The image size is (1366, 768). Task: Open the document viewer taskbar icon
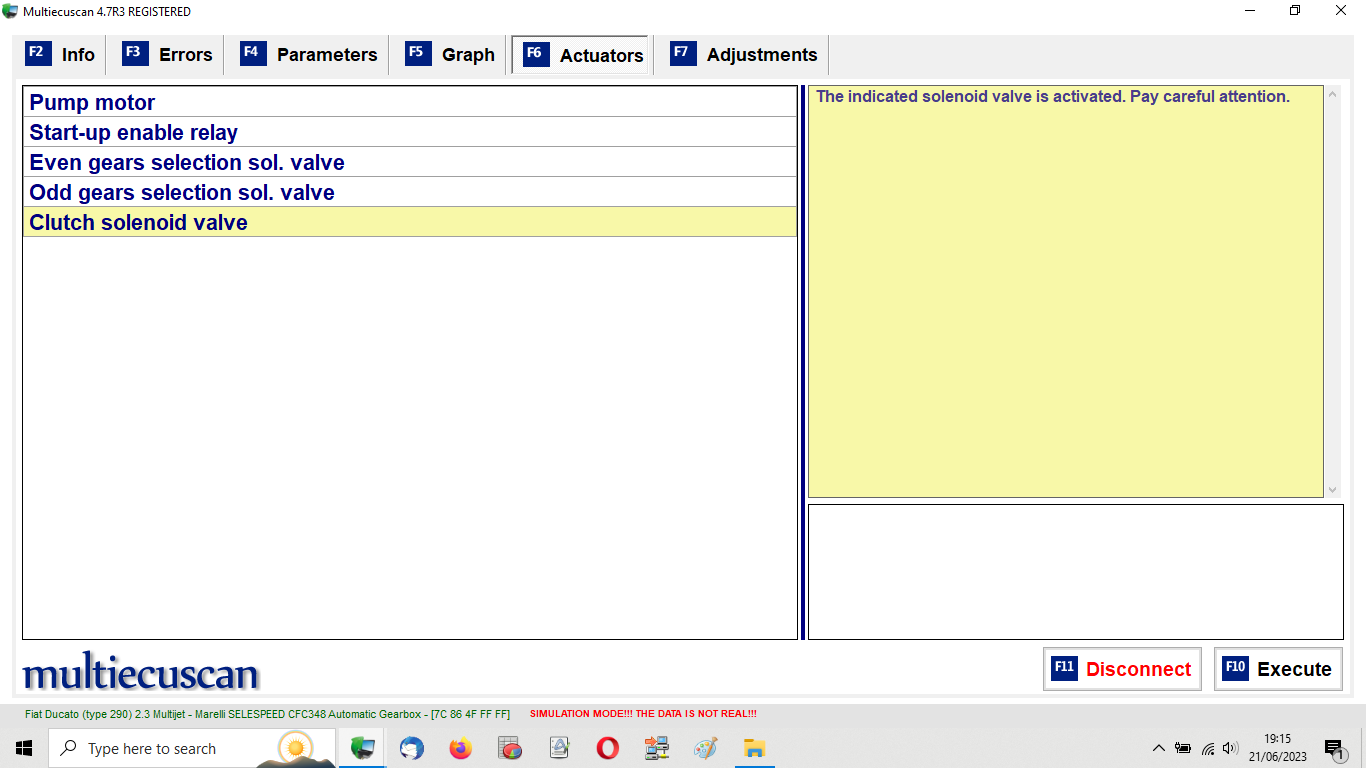[559, 748]
